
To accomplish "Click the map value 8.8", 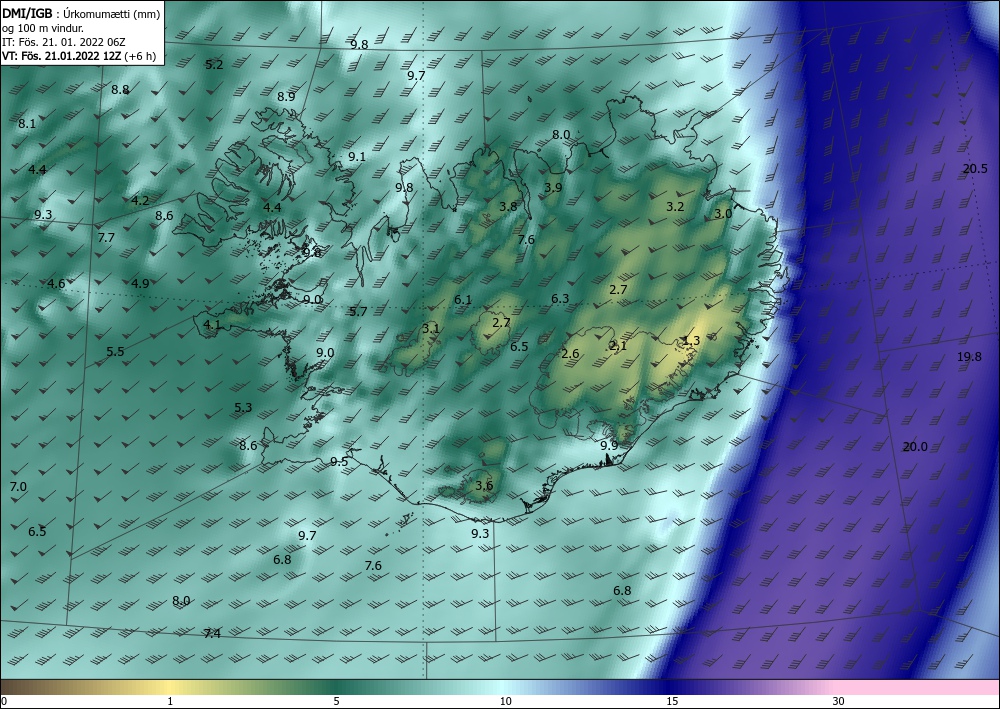I will [x=121, y=90].
